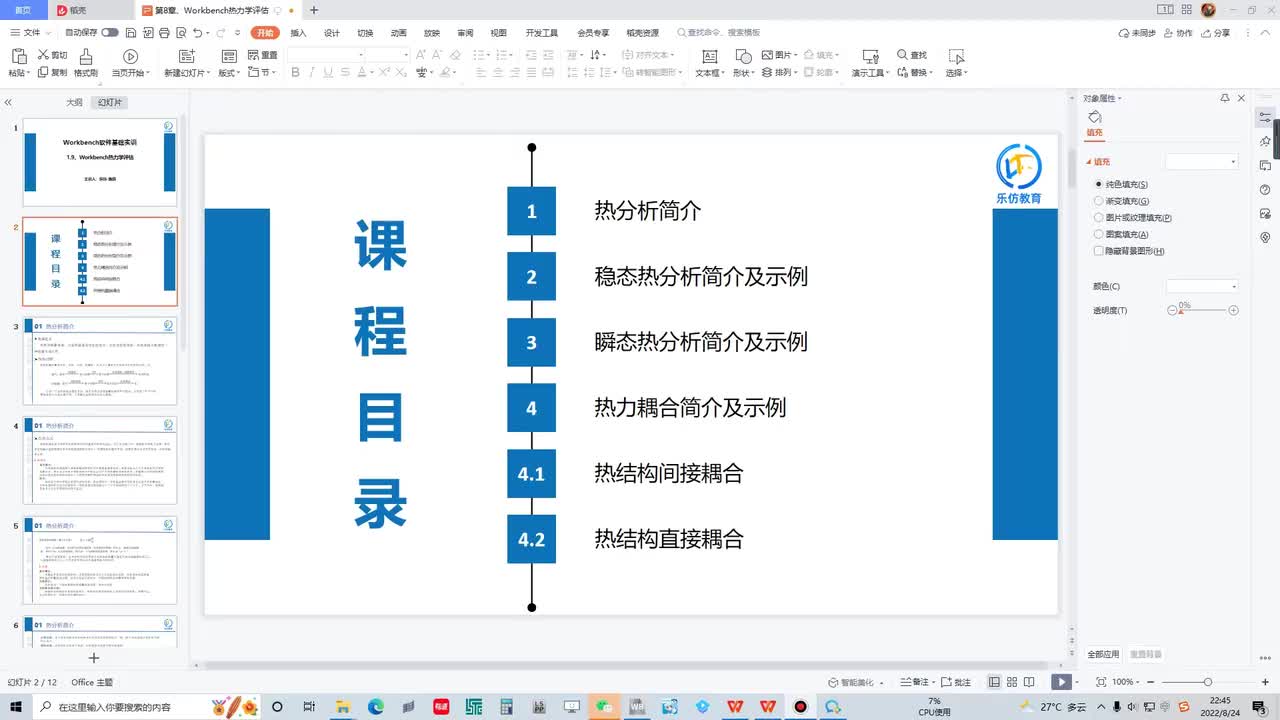The image size is (1280, 720).
Task: Click the Share (分享) button
Action: pos(1216,33)
